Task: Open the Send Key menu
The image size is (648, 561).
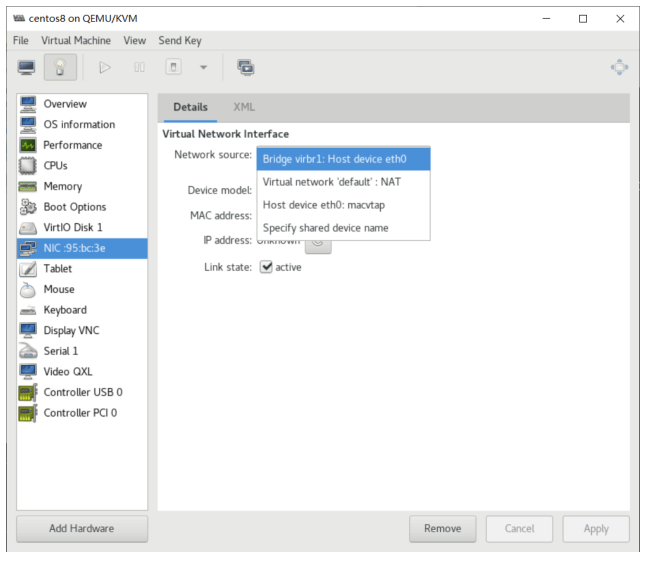Action: [x=180, y=41]
